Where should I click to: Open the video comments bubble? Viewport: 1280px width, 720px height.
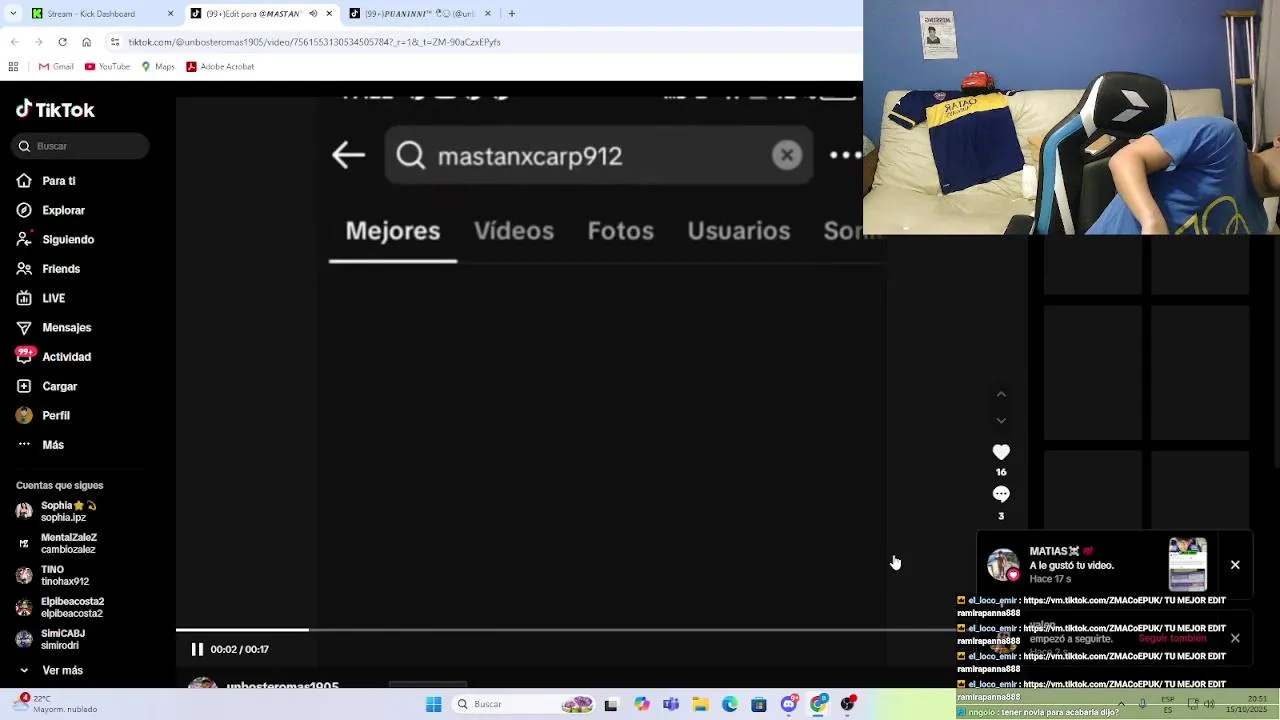coord(1001,495)
